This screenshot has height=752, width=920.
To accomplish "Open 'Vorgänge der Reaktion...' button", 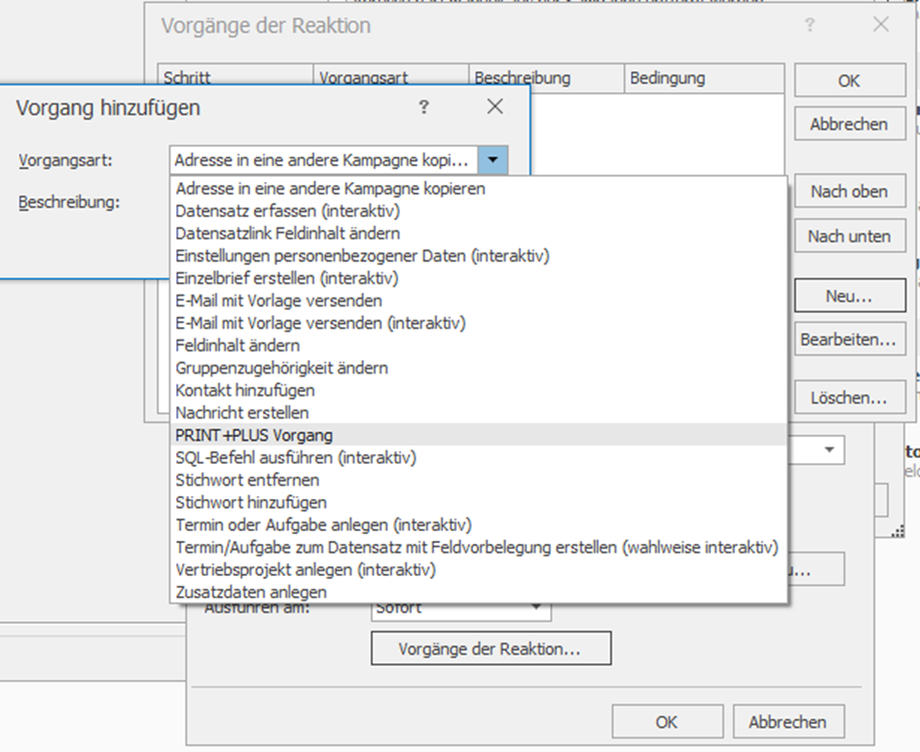I will [490, 648].
